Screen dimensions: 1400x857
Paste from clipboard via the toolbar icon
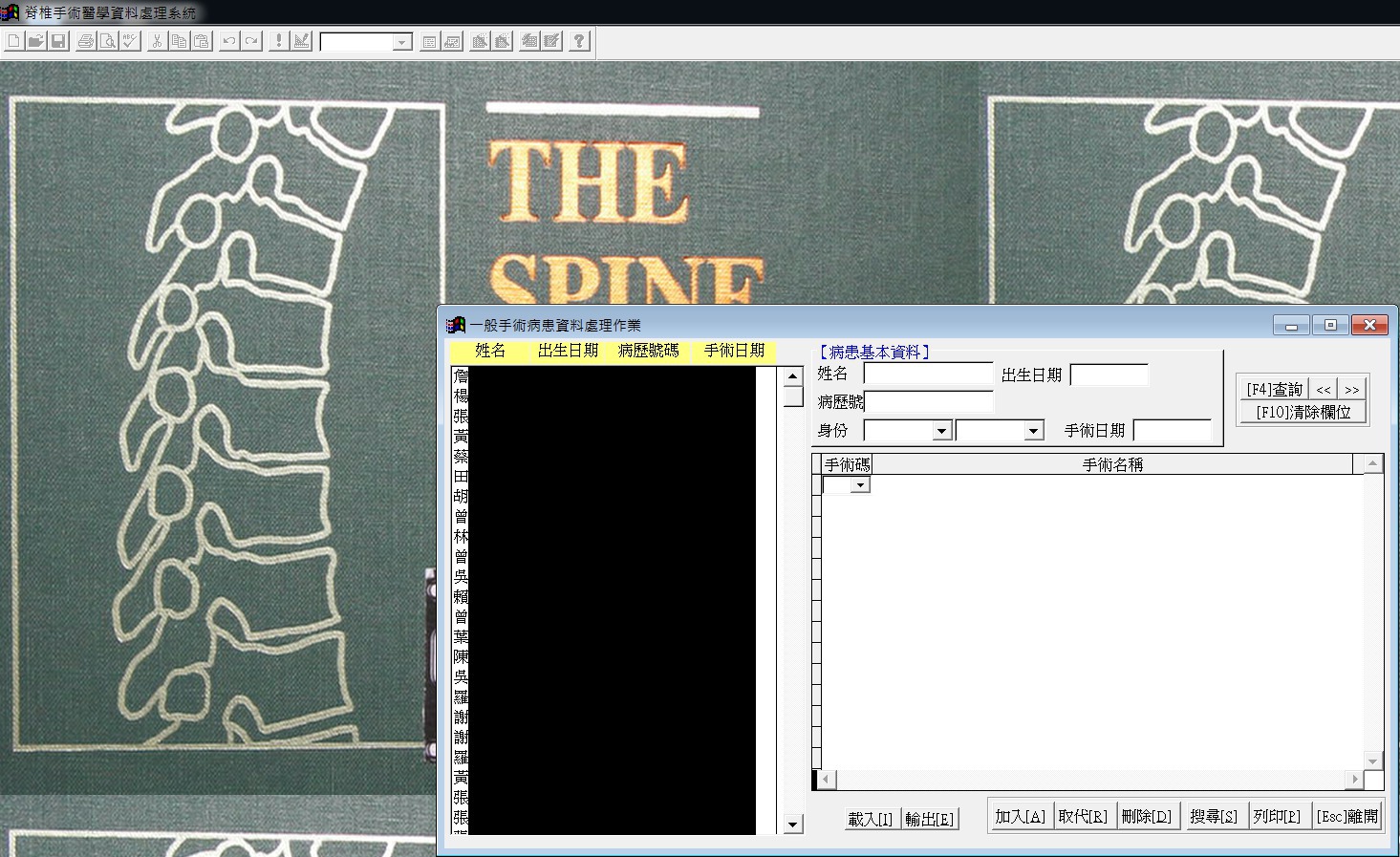tap(201, 41)
